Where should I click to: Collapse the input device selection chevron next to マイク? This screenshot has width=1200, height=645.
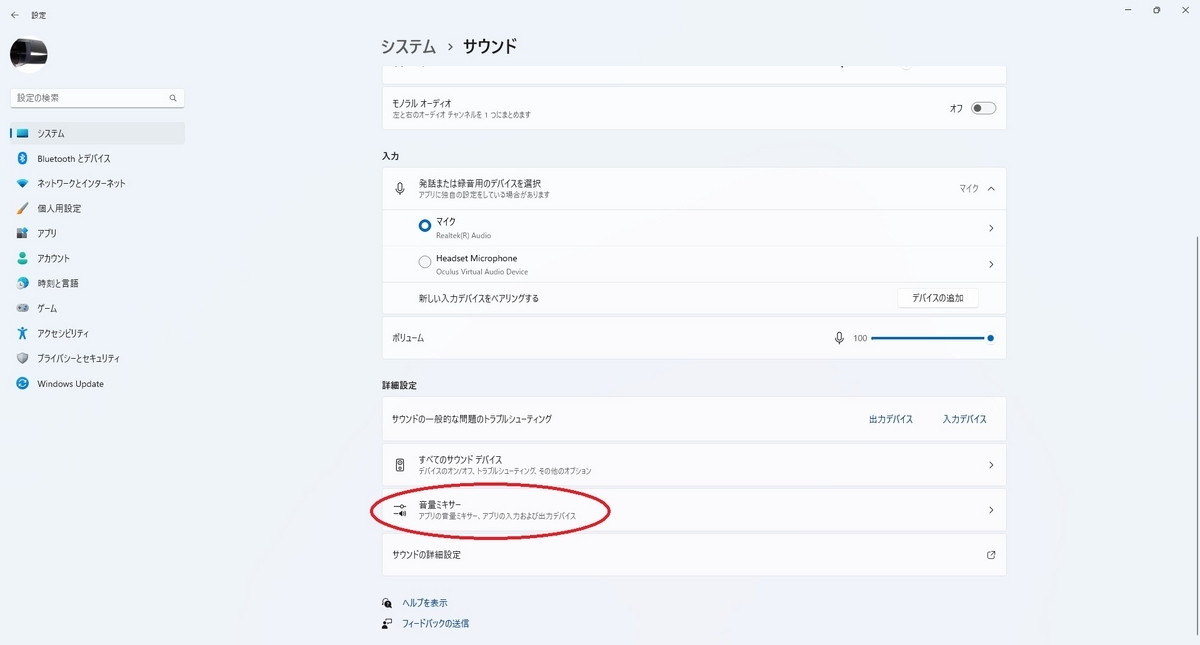pyautogui.click(x=991, y=188)
